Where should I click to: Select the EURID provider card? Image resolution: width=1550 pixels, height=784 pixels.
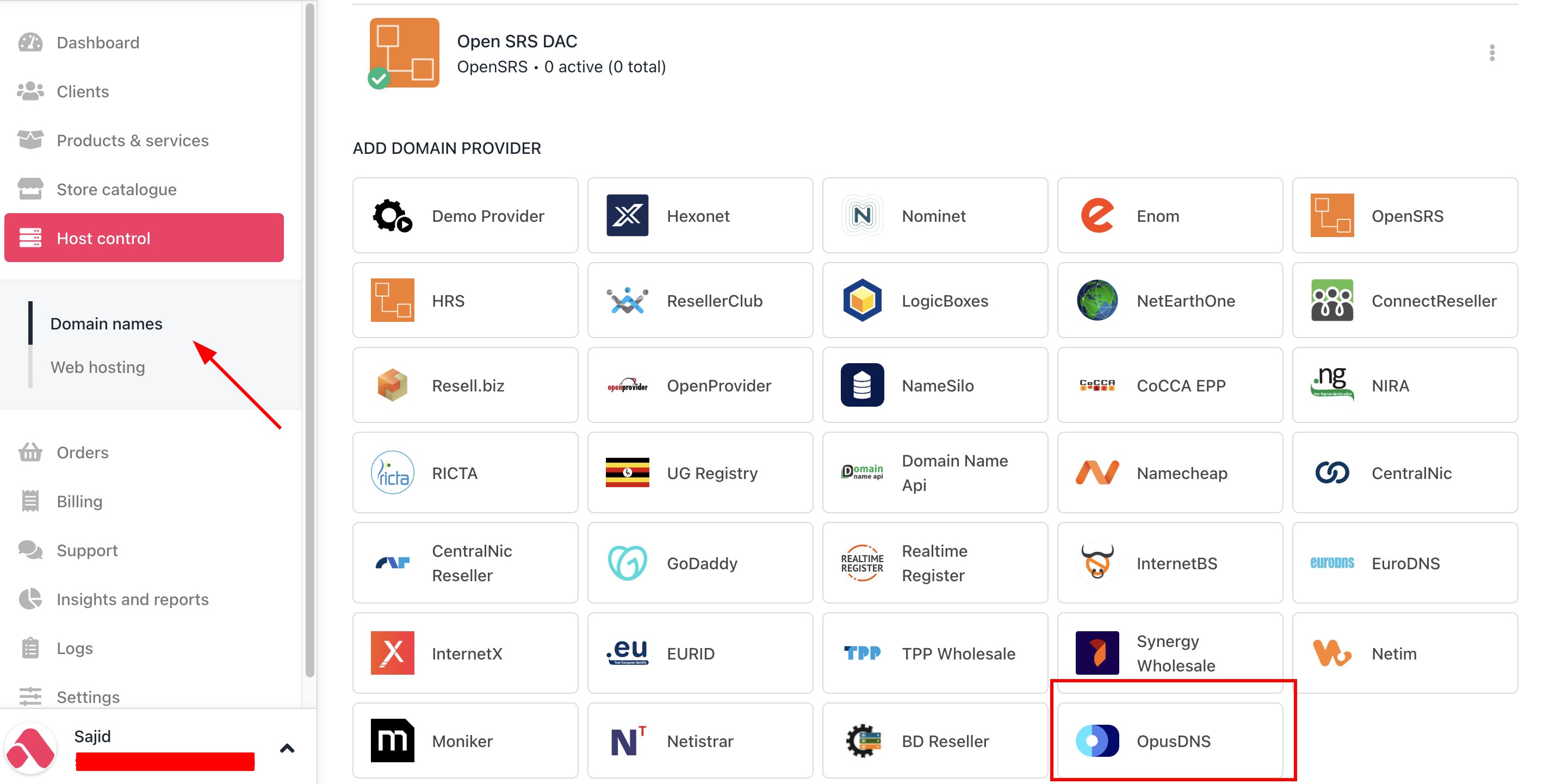click(700, 653)
